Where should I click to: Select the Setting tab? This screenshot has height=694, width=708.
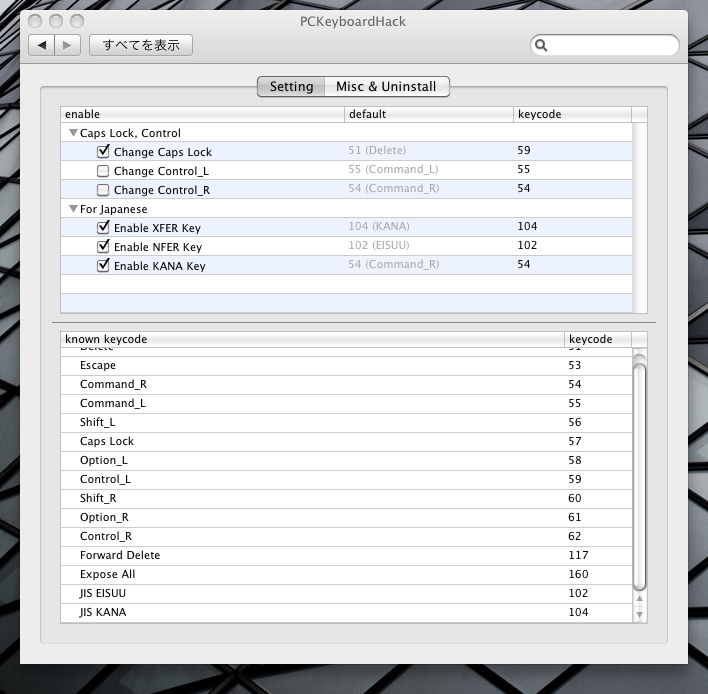coord(291,87)
